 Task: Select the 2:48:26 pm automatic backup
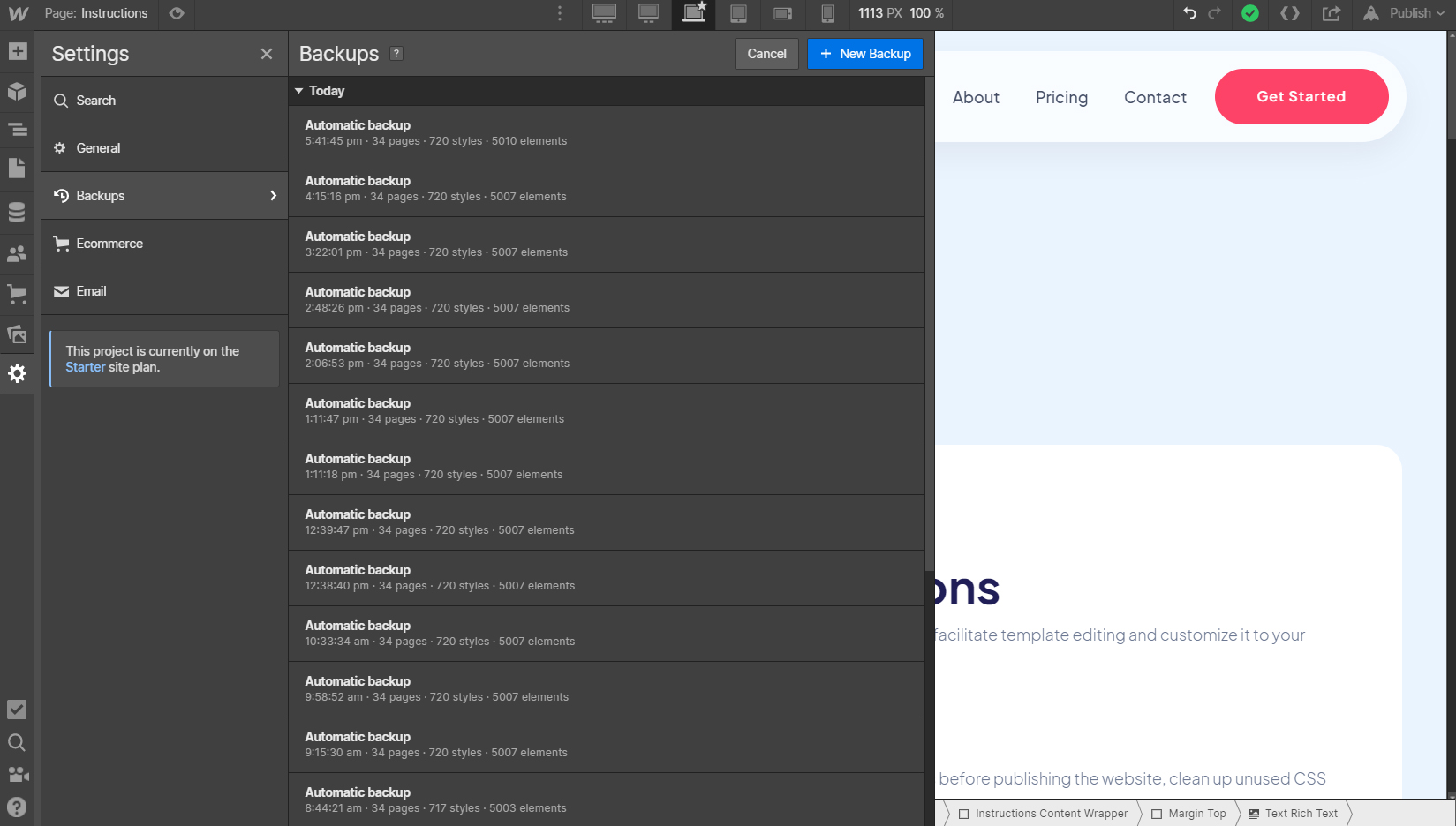click(607, 300)
